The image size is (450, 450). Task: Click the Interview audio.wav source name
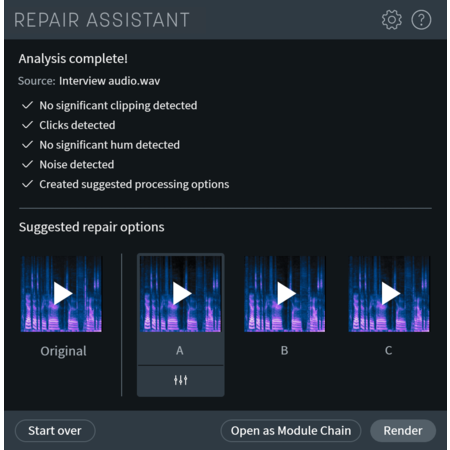tap(110, 81)
